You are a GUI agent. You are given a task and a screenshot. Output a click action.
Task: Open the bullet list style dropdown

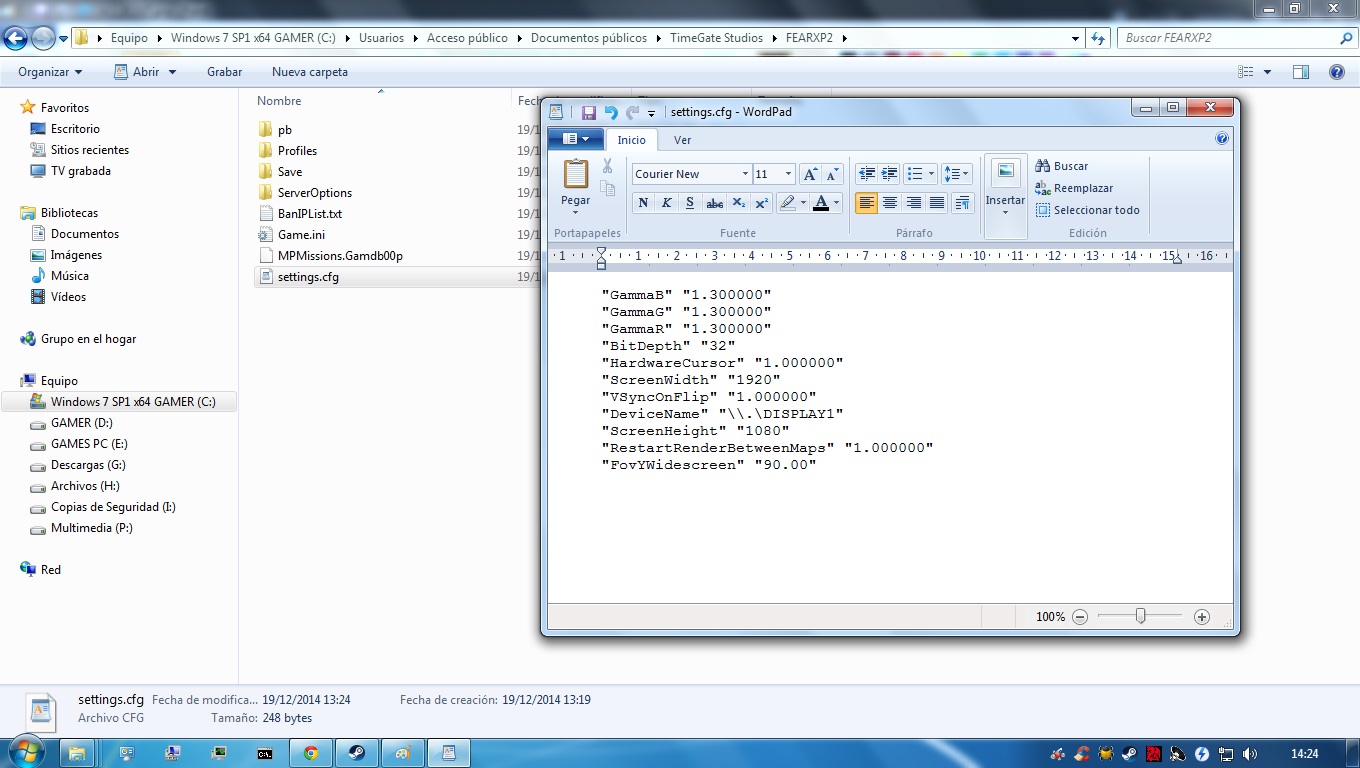pos(930,174)
